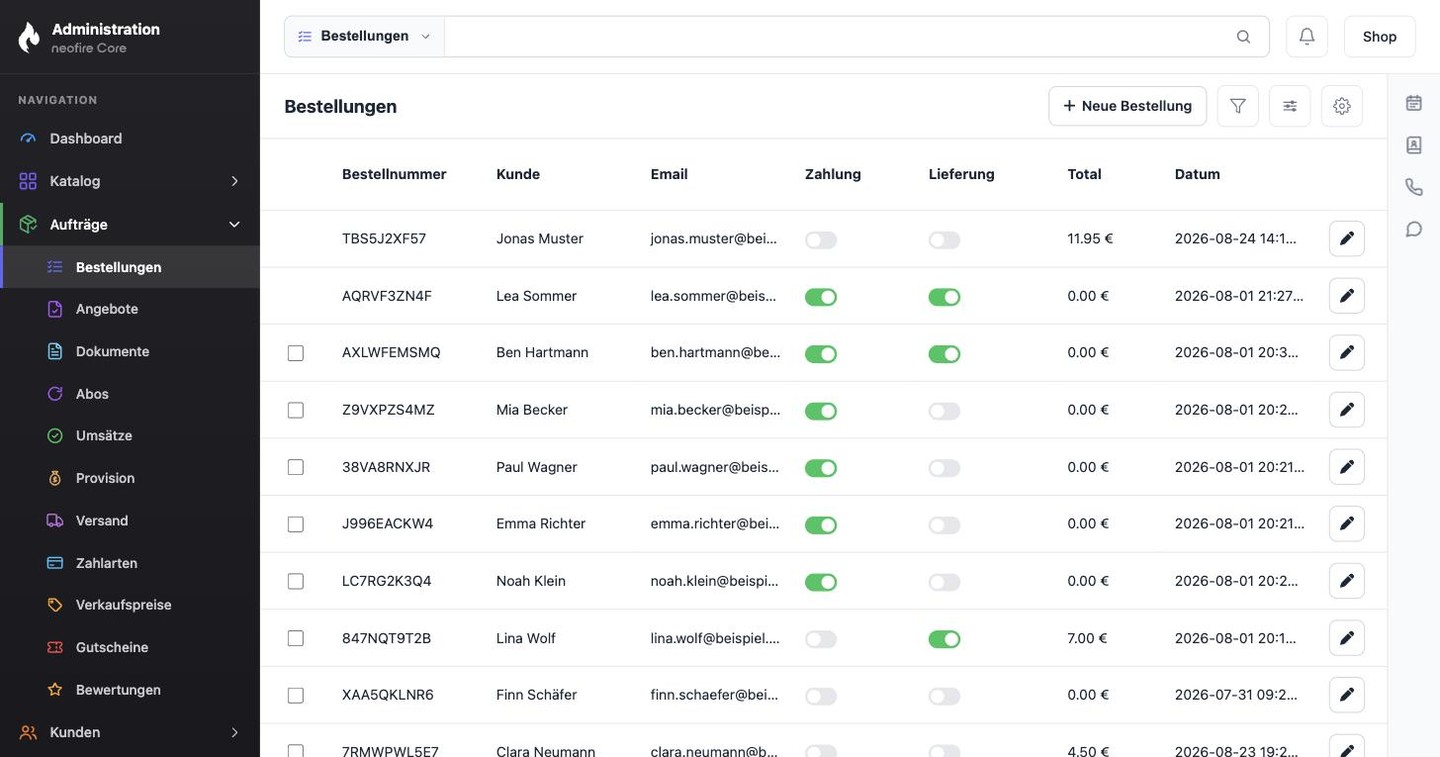Select Mia Becker's row checkbox
The width and height of the screenshot is (1440, 757).
[295, 410]
